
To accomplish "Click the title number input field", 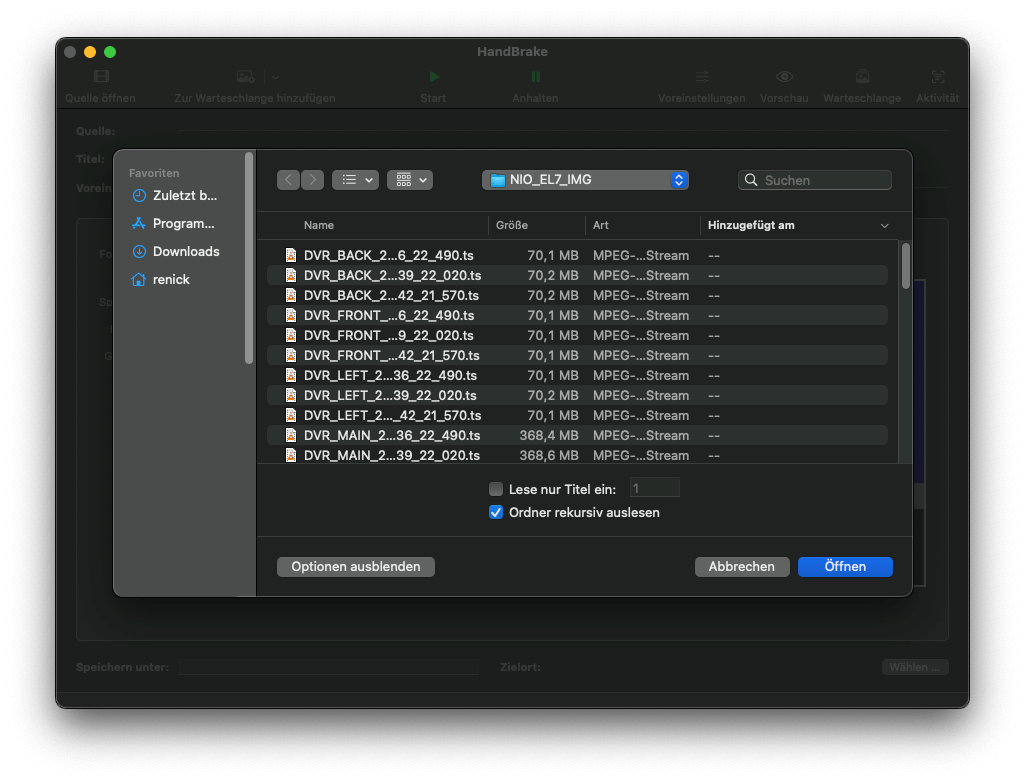I will pyautogui.click(x=654, y=488).
